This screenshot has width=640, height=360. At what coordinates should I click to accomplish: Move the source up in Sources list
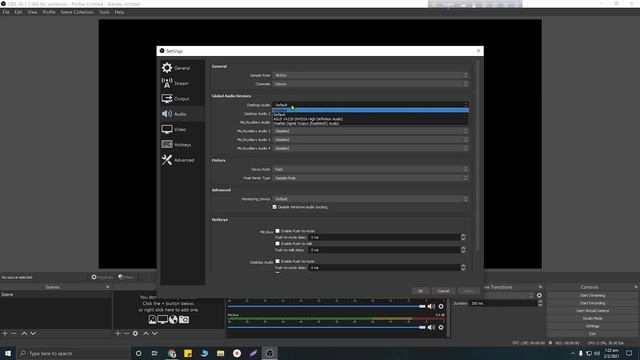click(x=146, y=333)
